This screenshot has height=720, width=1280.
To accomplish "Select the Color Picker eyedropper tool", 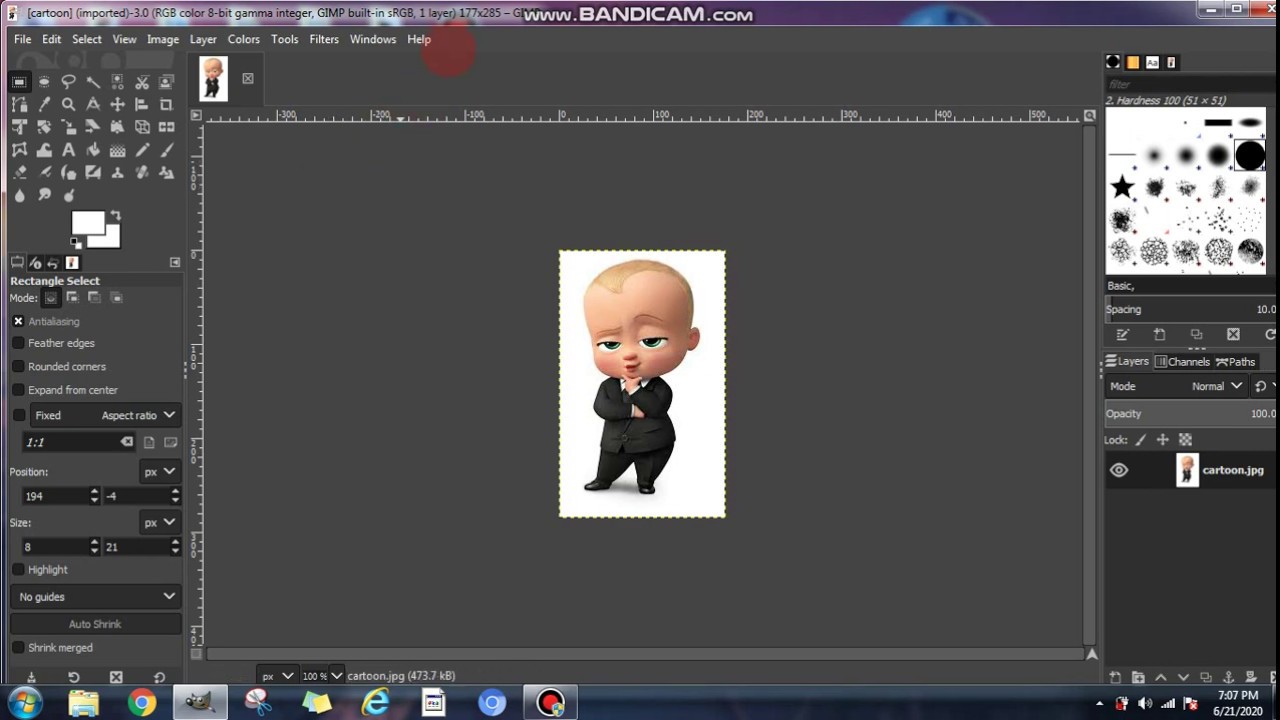I will 44,104.
